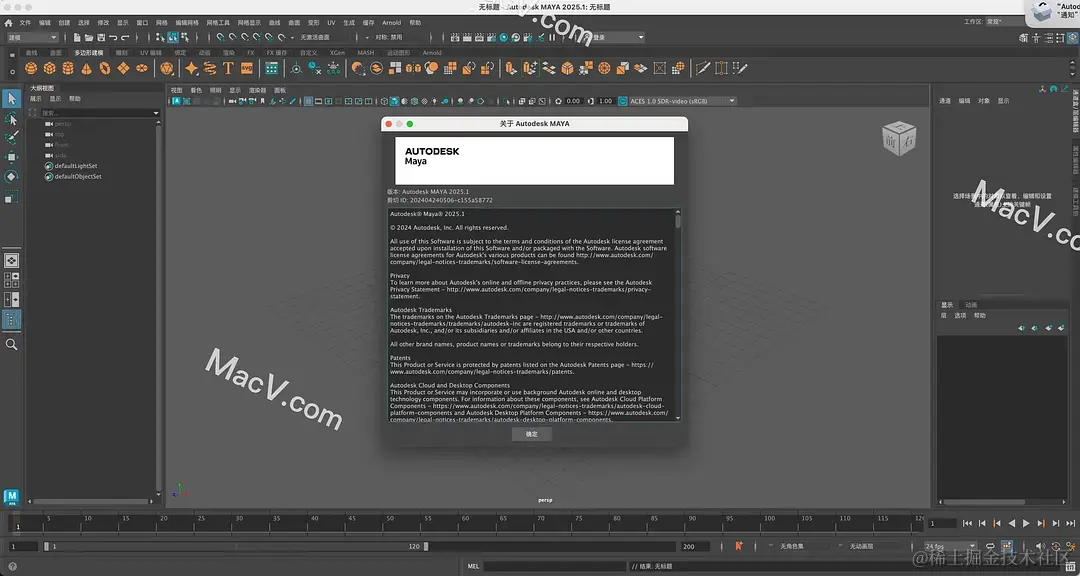
Task: Create a polygon disc from shelf
Action: point(142,68)
